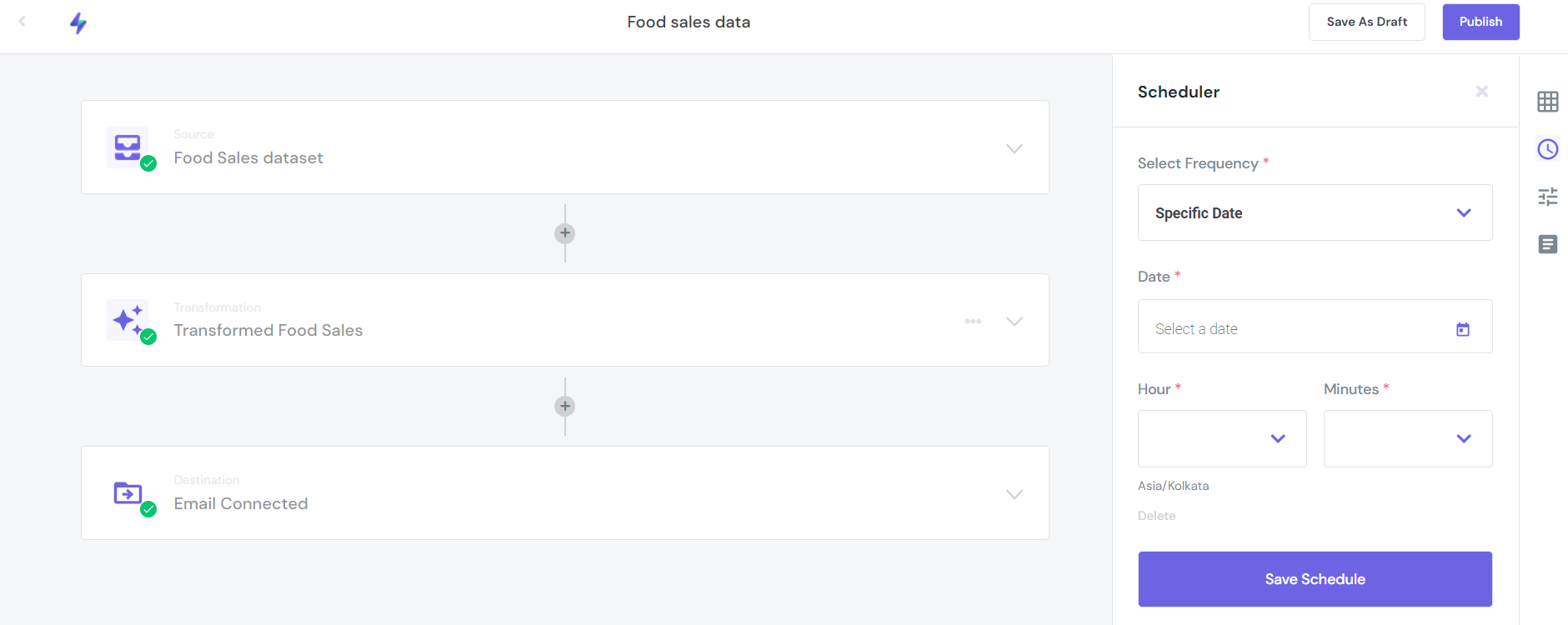Viewport: 1568px width, 625px height.
Task: Click Delete below the timezone label
Action: pos(1156,515)
